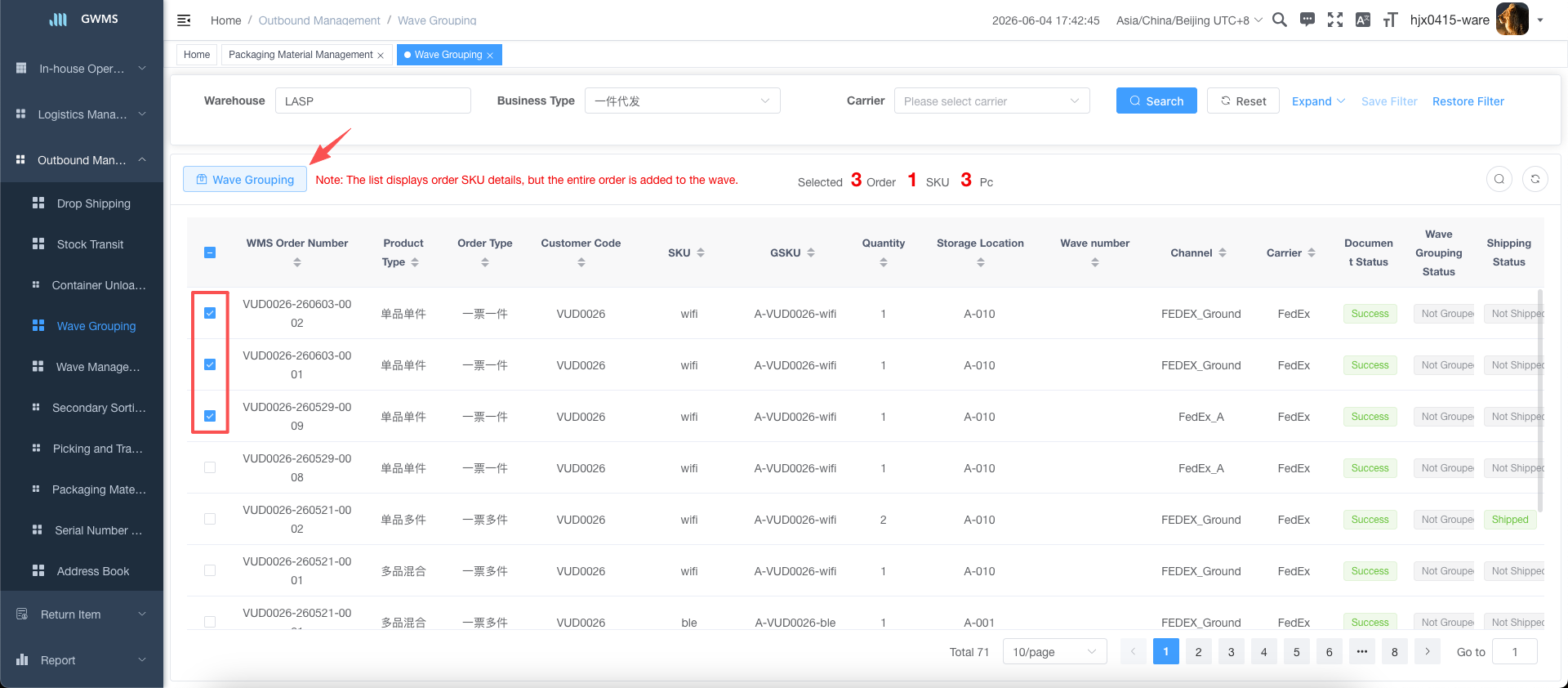Check order VUD0026-260521-0002 checkbox

coord(210,519)
